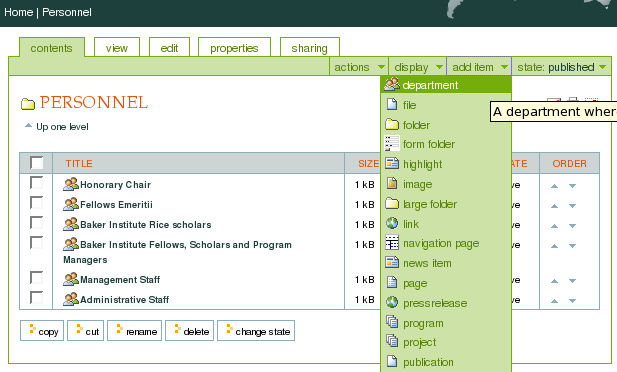Viewport: 617px width, 372px height.
Task: Open the actions dropdown
Action: [x=359, y=67]
